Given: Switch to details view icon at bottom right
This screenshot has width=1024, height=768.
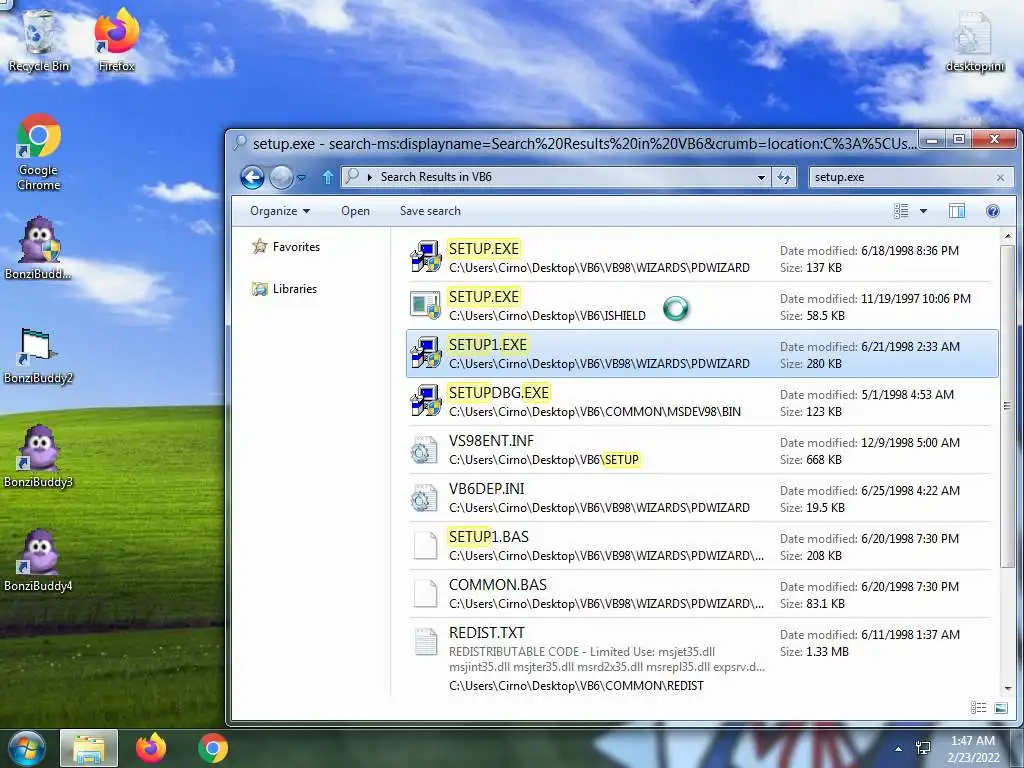Looking at the screenshot, I should click(x=978, y=708).
